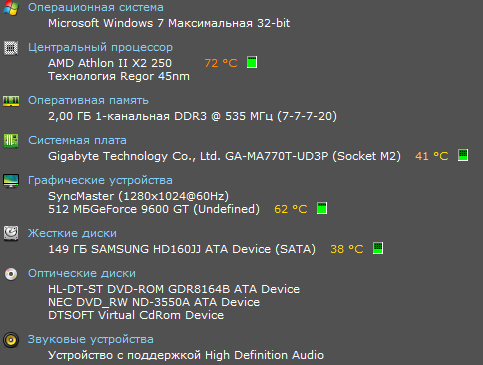Viewport: 483px width, 365px height.
Task: Open the Графические устройства section link
Action: pyautogui.click(x=100, y=180)
